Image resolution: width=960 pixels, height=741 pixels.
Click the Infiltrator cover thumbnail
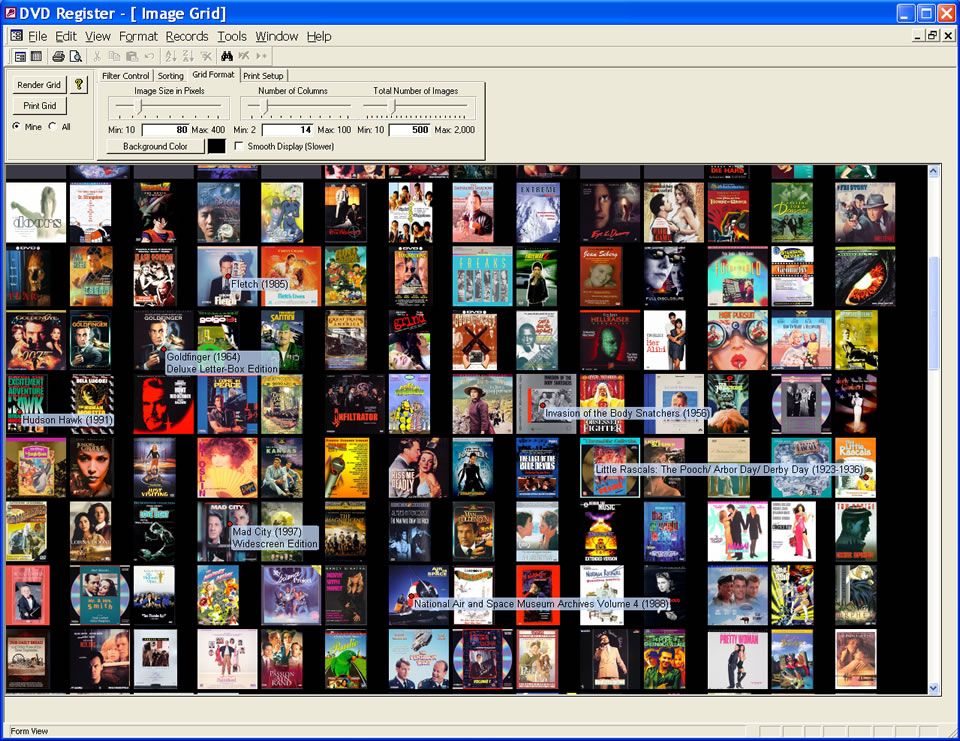[355, 404]
